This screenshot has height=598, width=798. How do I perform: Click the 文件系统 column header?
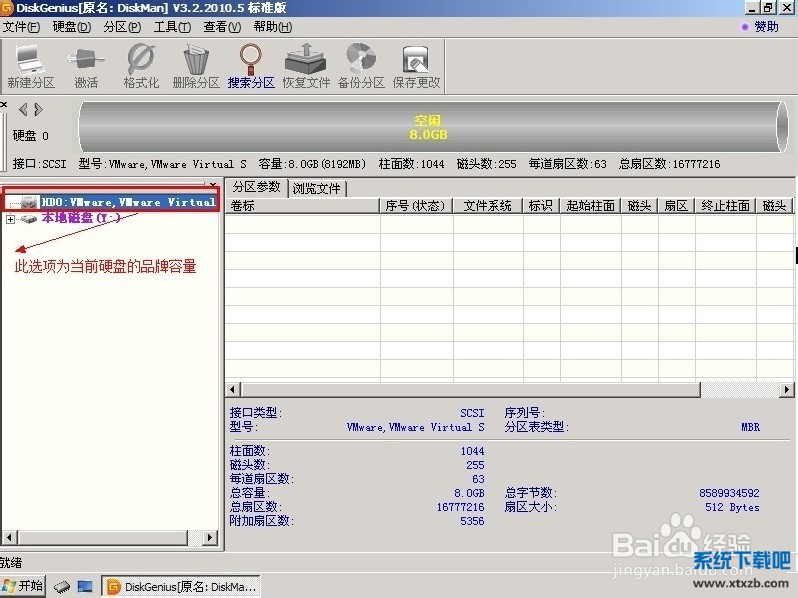point(487,206)
